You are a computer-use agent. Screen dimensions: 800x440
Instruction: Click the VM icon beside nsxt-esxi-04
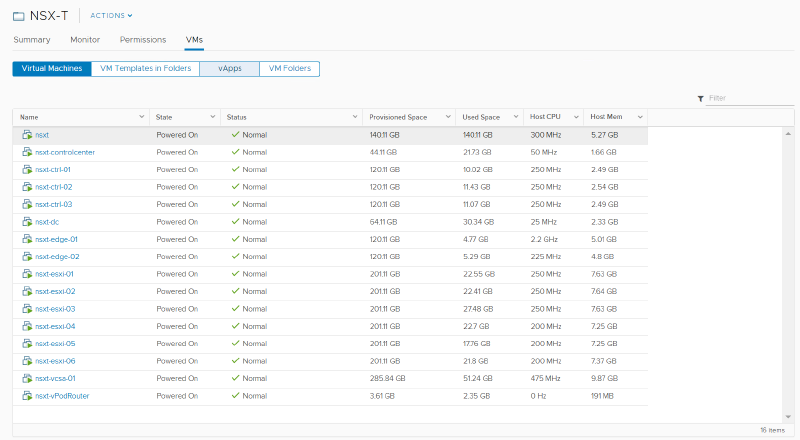point(27,326)
